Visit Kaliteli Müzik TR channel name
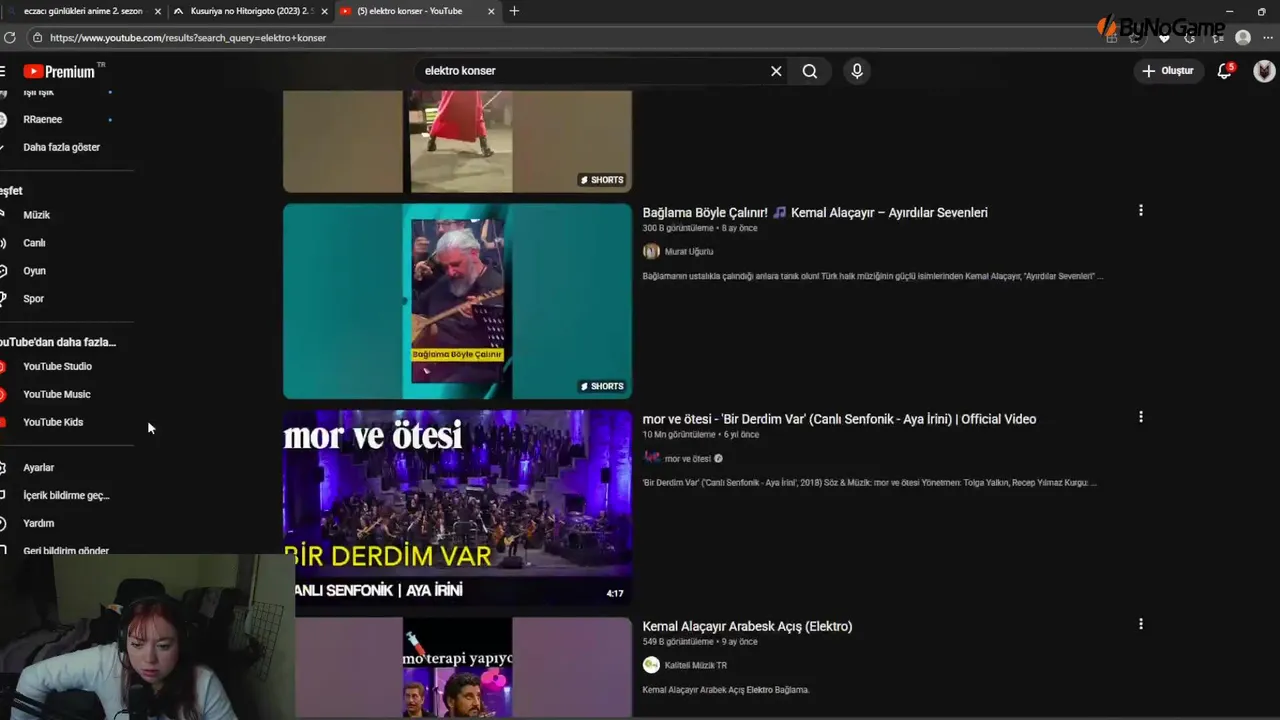The height and width of the screenshot is (720, 1280). 696,666
